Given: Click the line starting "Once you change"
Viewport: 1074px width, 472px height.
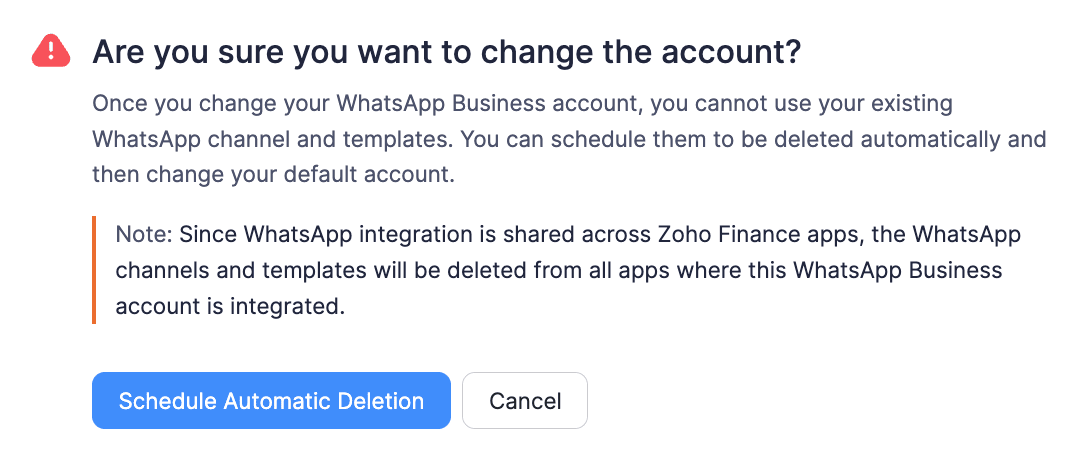Looking at the screenshot, I should 520,103.
